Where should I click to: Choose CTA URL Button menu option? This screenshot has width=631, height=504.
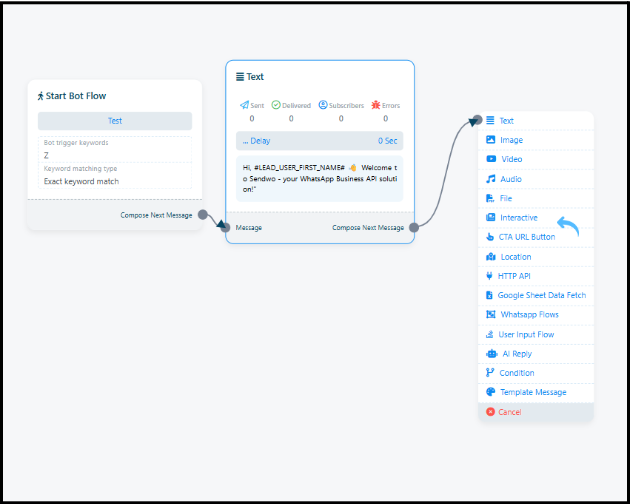pyautogui.click(x=527, y=237)
